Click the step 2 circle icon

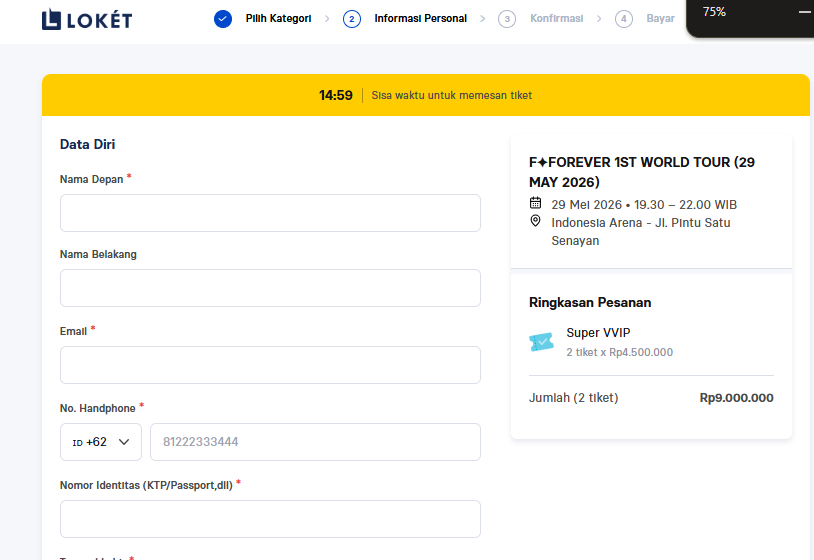(351, 19)
